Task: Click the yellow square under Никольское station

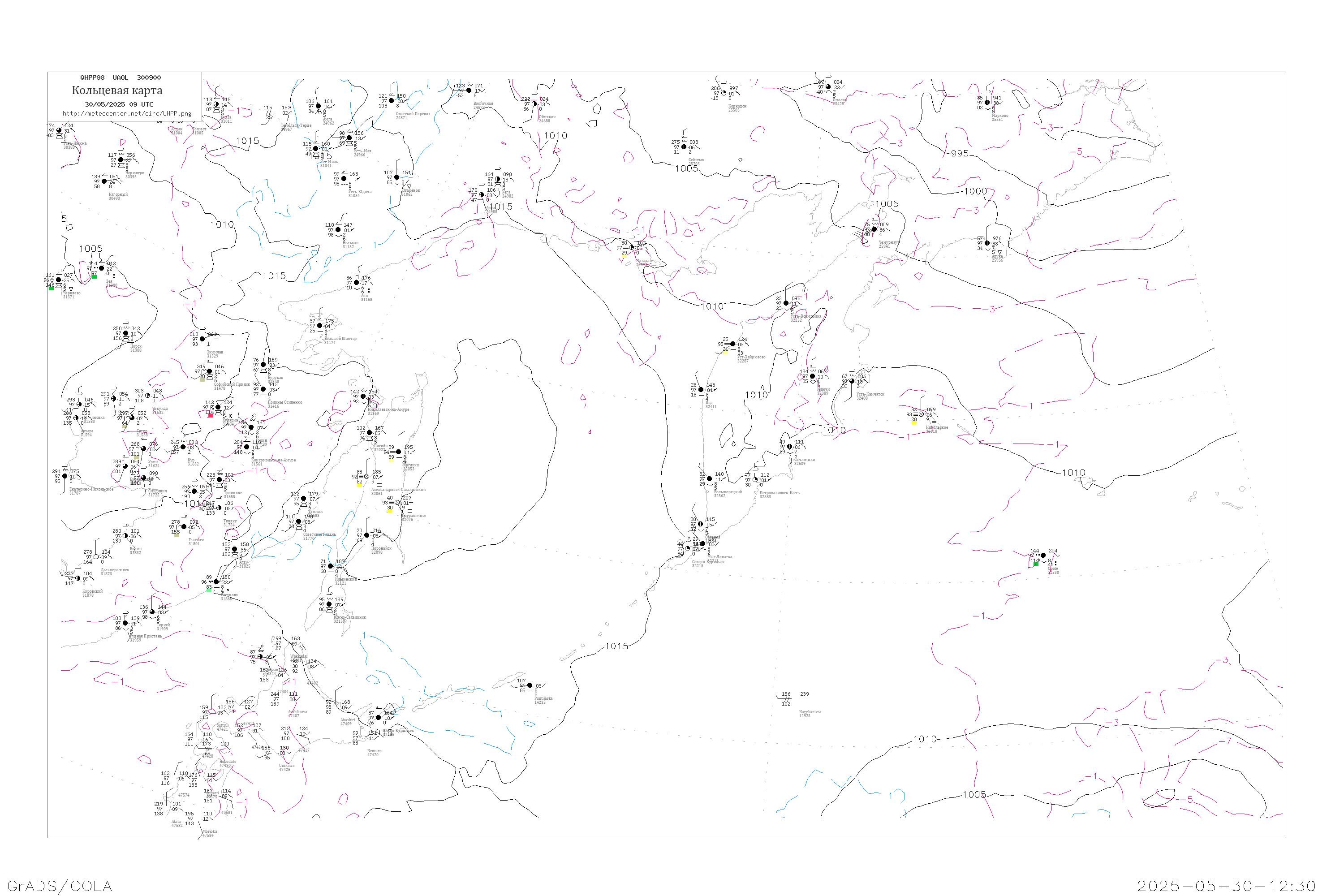Action: [914, 422]
